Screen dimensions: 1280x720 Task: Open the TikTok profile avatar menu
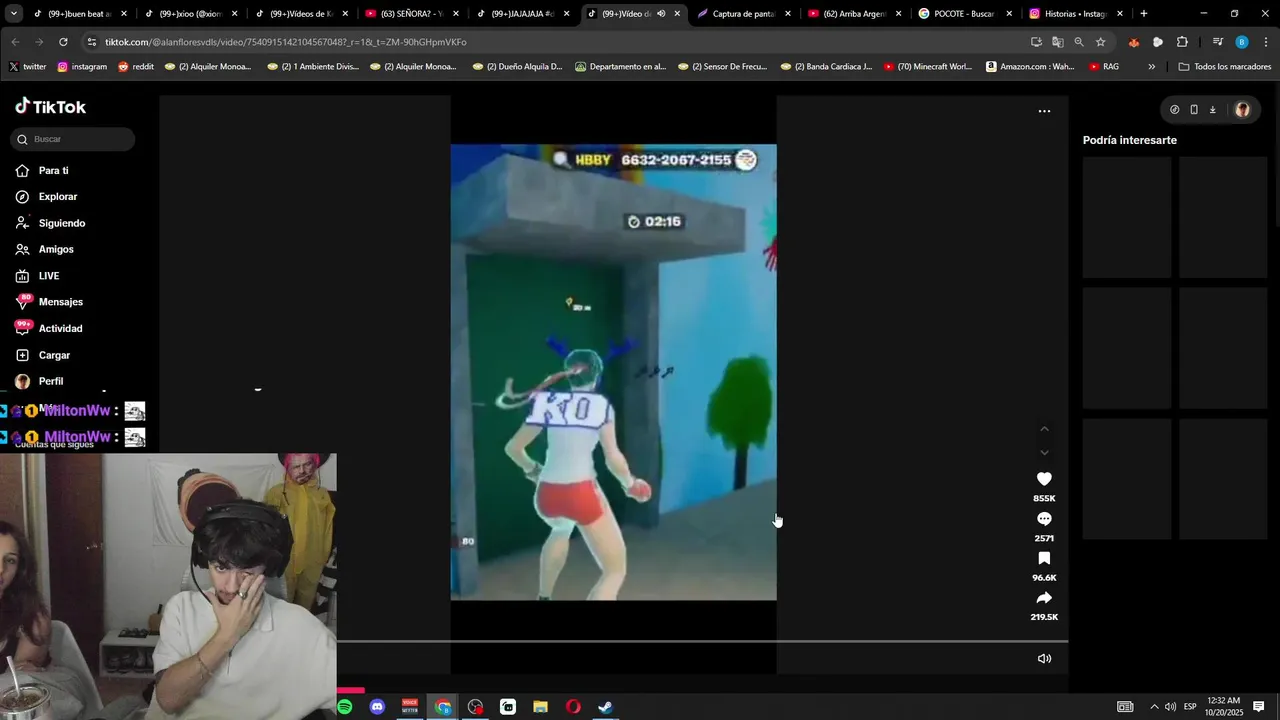(1243, 110)
